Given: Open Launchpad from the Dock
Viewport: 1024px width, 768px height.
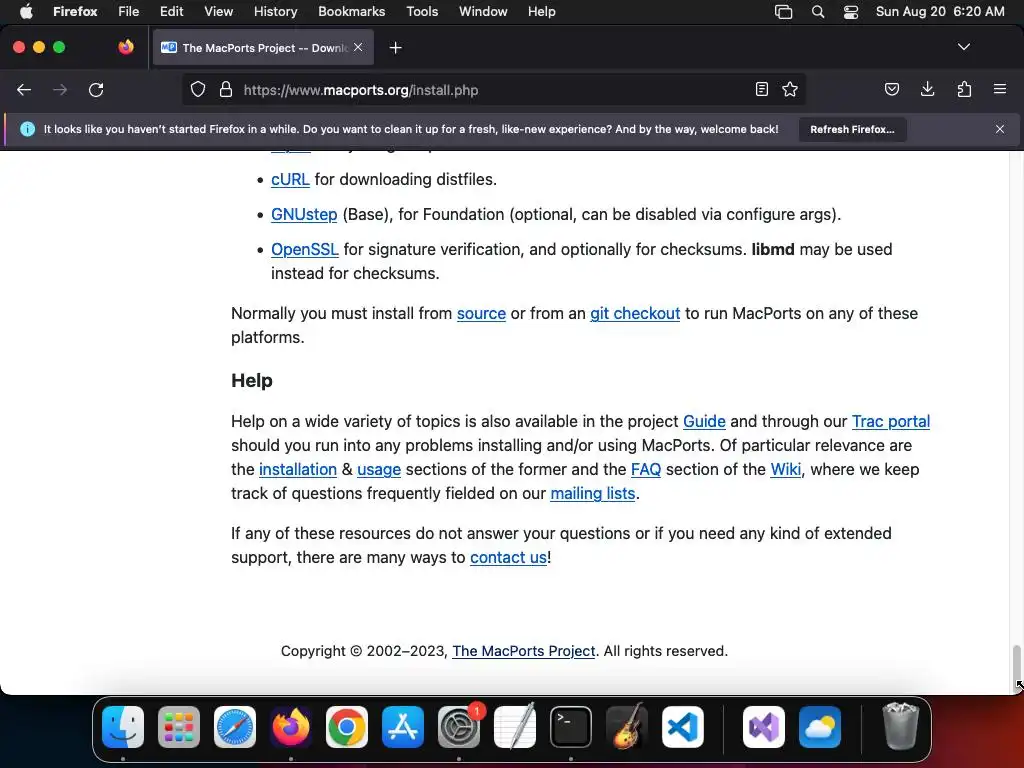Looking at the screenshot, I should point(179,727).
